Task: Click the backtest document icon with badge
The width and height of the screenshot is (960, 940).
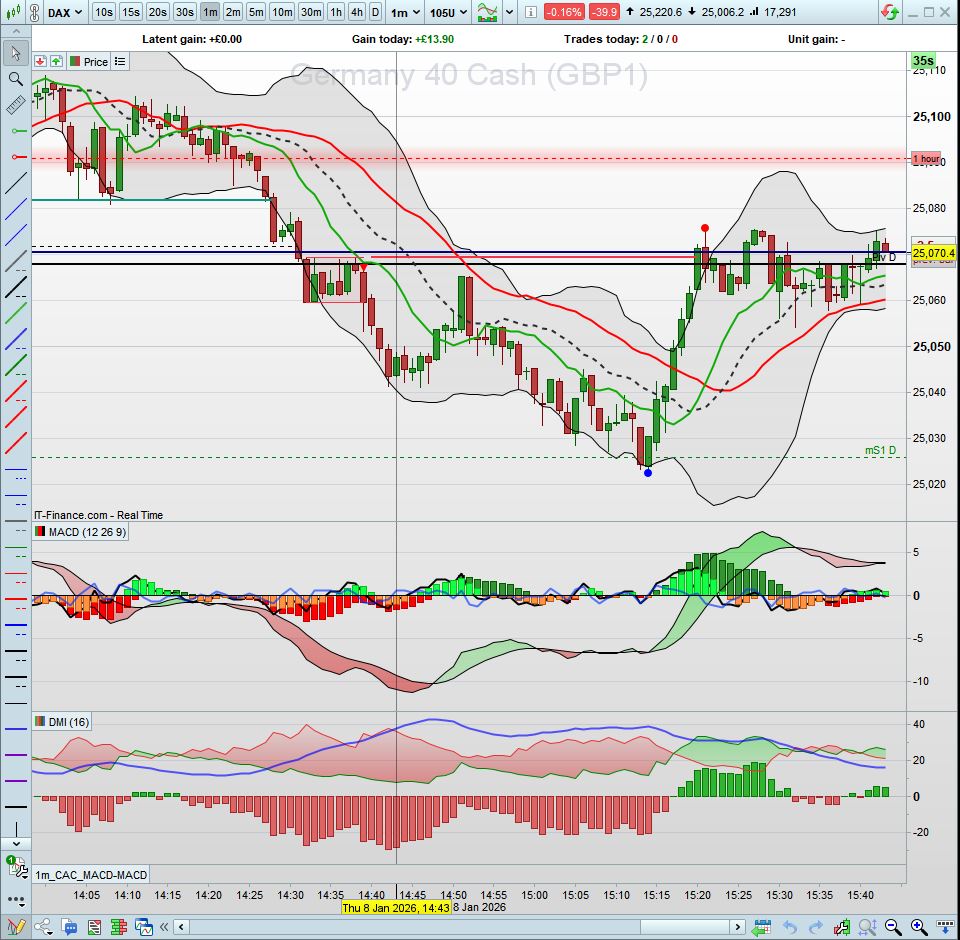Action: point(16,866)
